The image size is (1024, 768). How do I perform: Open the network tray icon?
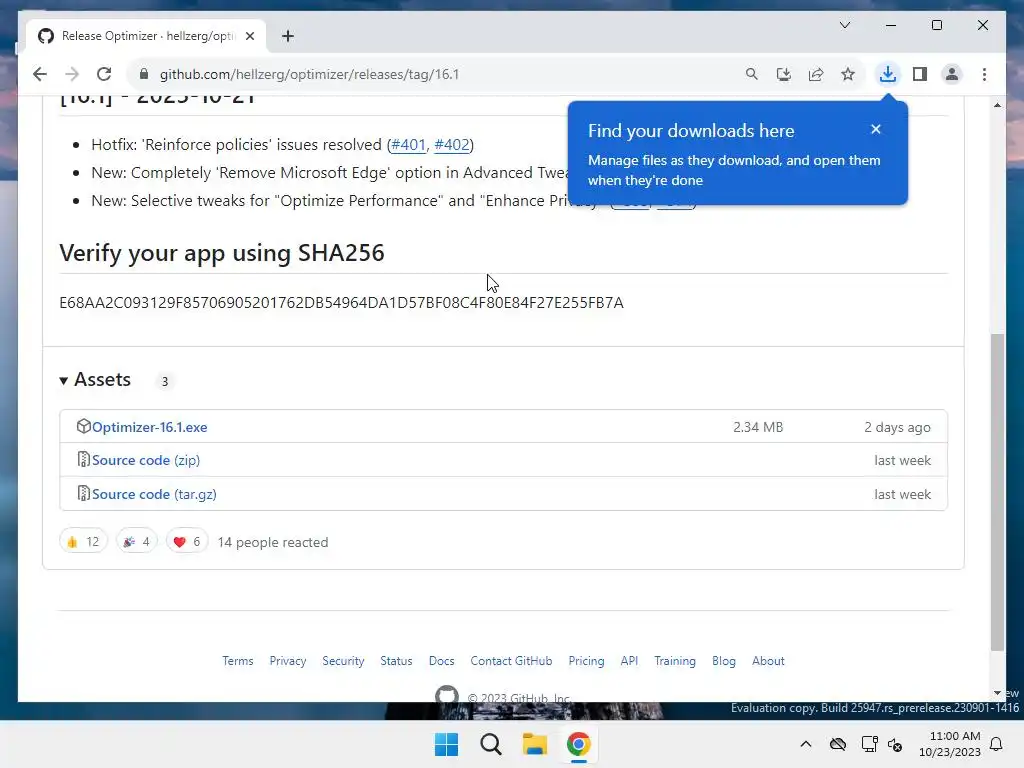[869, 744]
